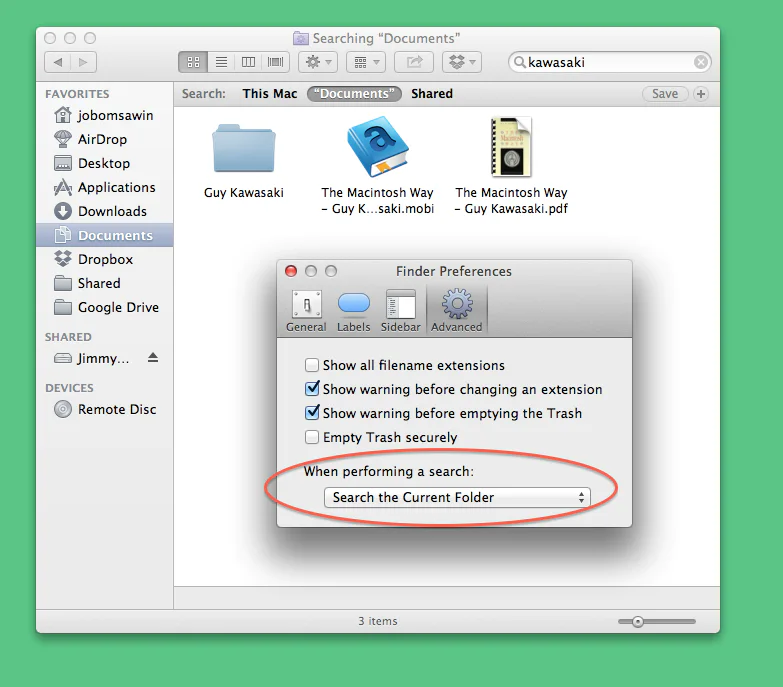Add search criteria with plus button
This screenshot has width=783, height=687.
point(701,94)
